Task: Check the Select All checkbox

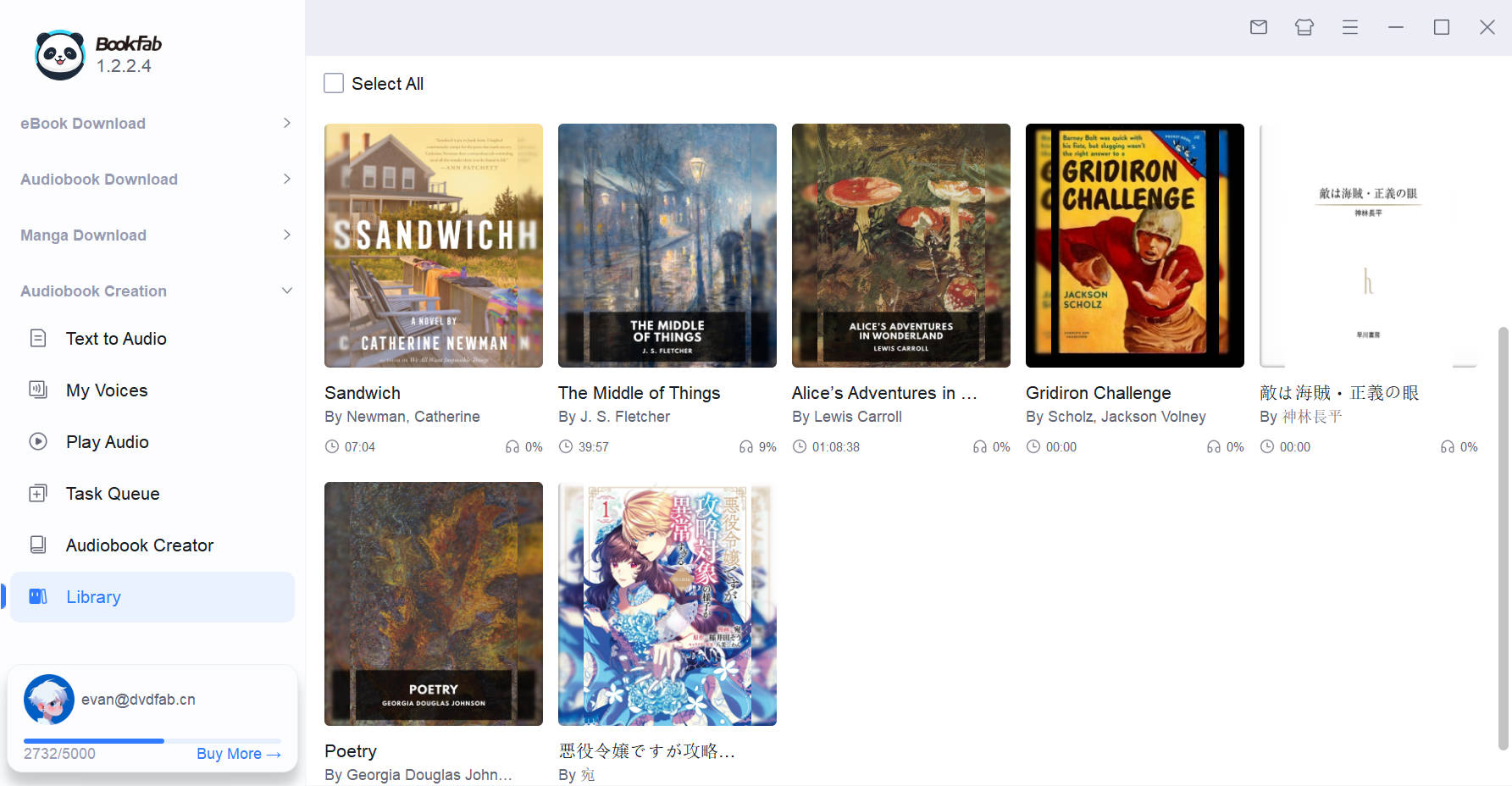Action: pyautogui.click(x=334, y=83)
